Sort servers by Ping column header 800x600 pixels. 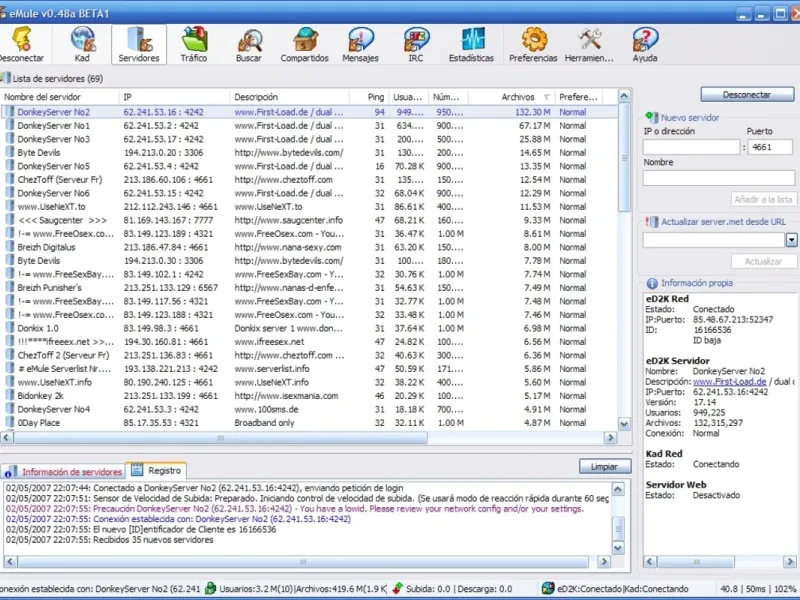375,97
